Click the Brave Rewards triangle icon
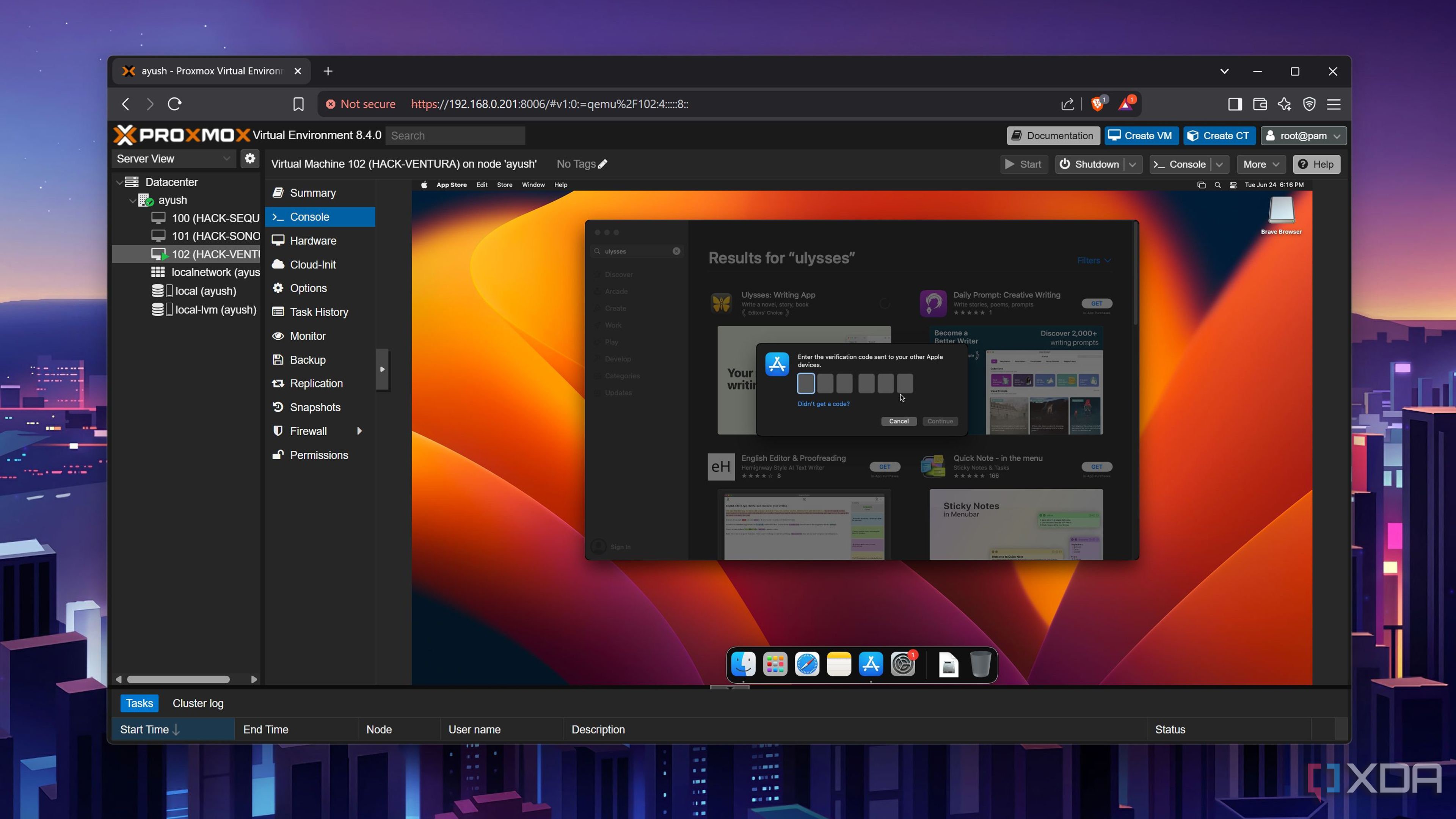Image resolution: width=1456 pixels, height=819 pixels. coord(1125,104)
